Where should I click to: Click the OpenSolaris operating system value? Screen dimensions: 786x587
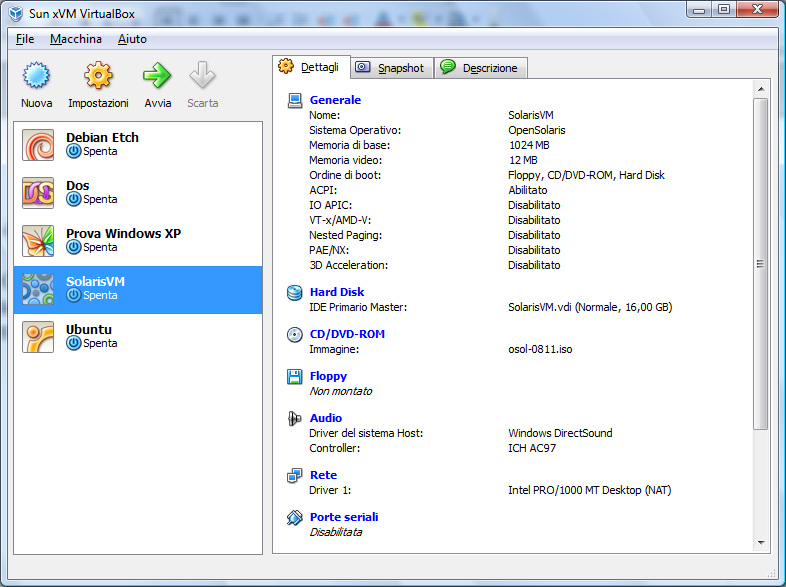(x=536, y=130)
